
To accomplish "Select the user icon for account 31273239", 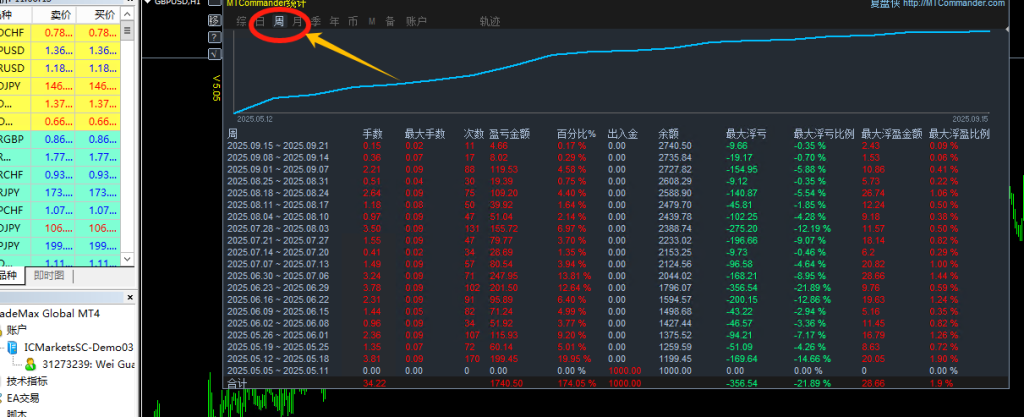I will (x=31, y=364).
